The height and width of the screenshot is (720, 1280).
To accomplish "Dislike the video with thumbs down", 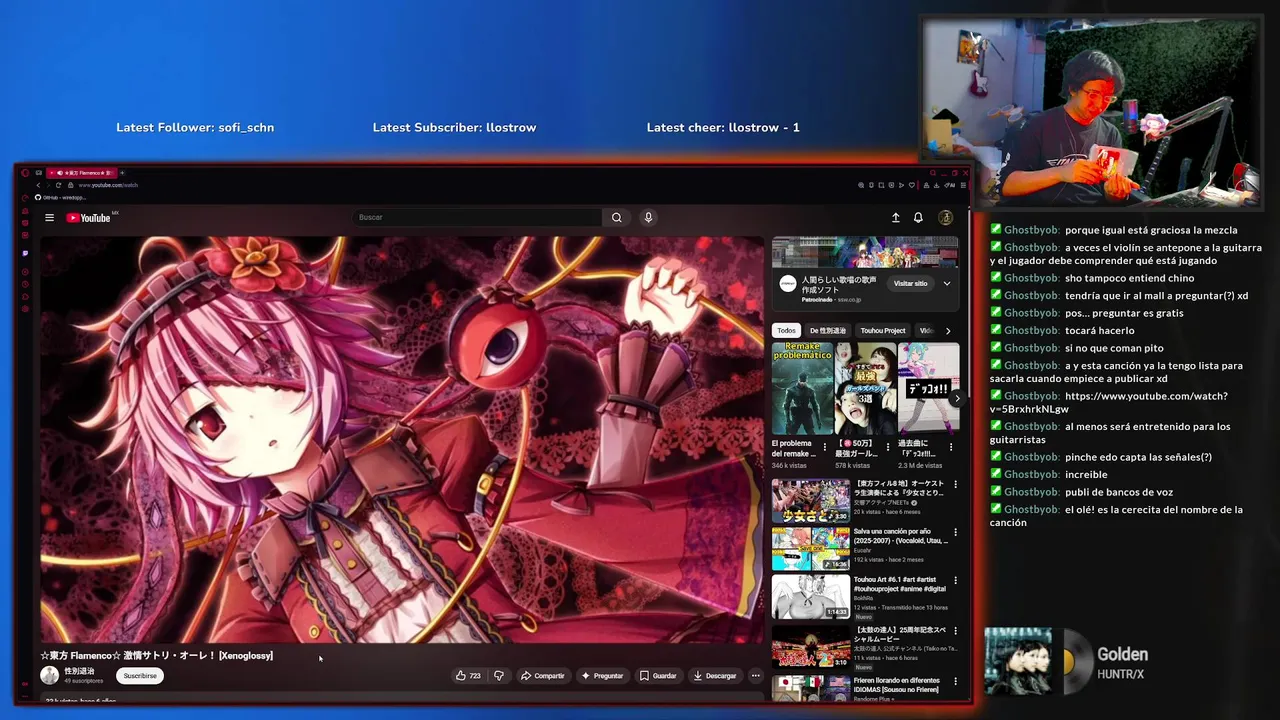I will click(499, 676).
